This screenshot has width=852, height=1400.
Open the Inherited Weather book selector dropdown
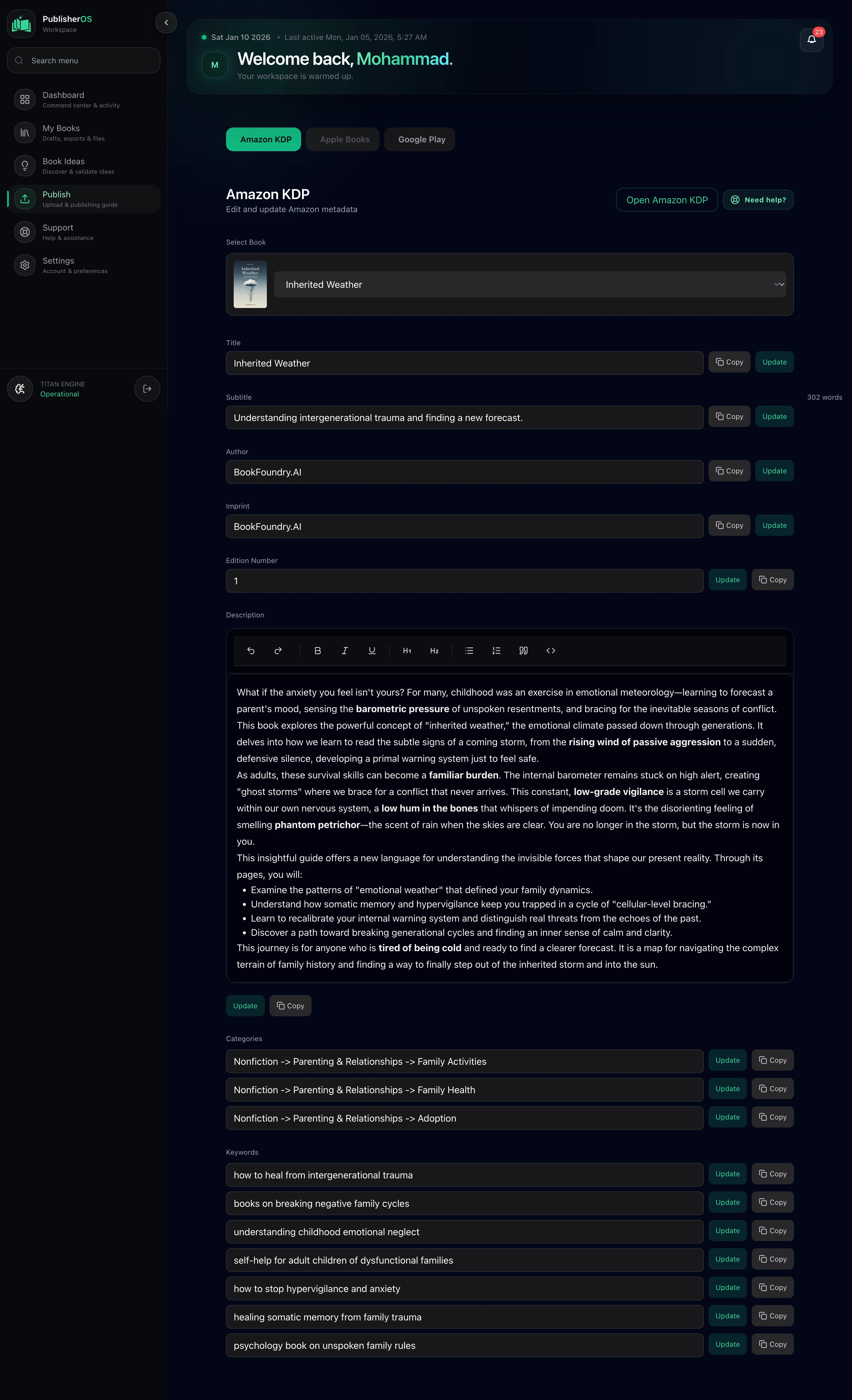531,284
